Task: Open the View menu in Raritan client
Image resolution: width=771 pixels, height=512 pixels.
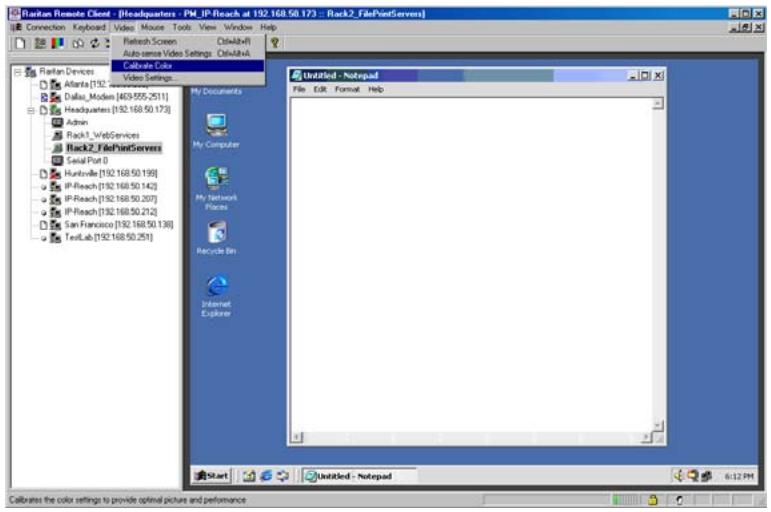Action: pyautogui.click(x=208, y=28)
